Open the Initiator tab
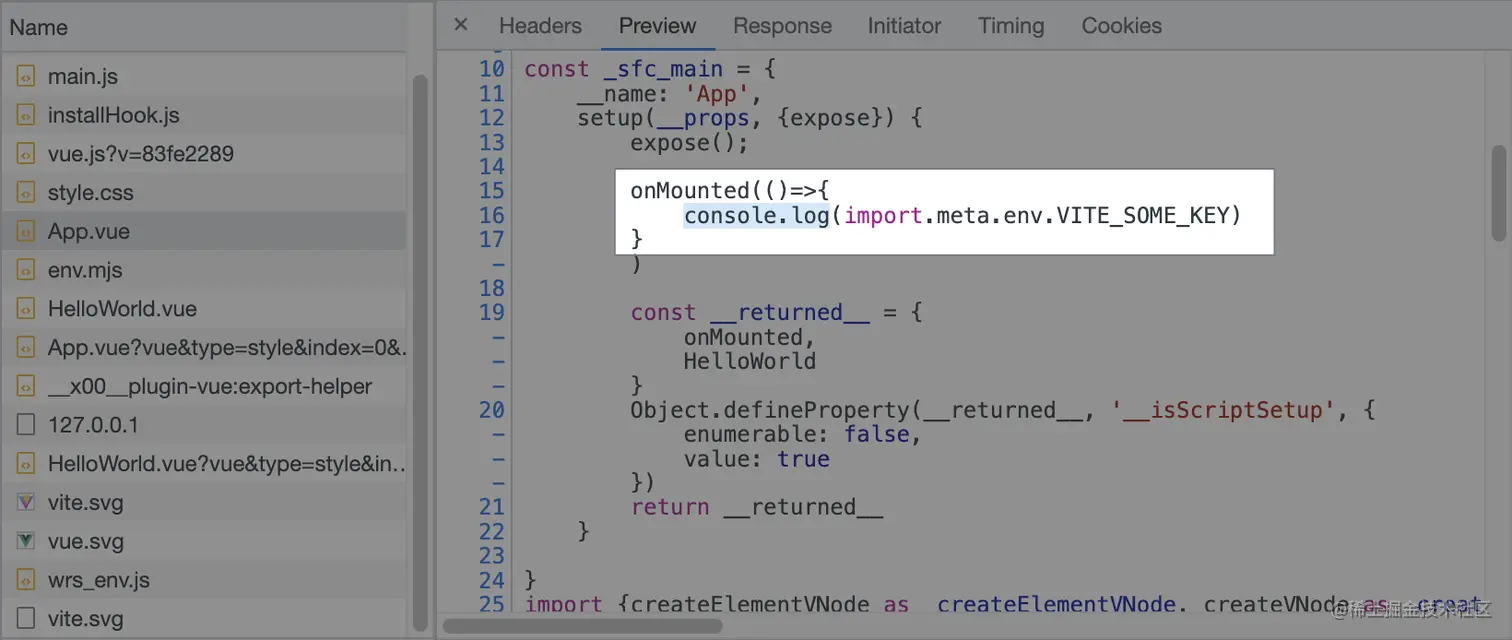 coord(904,26)
